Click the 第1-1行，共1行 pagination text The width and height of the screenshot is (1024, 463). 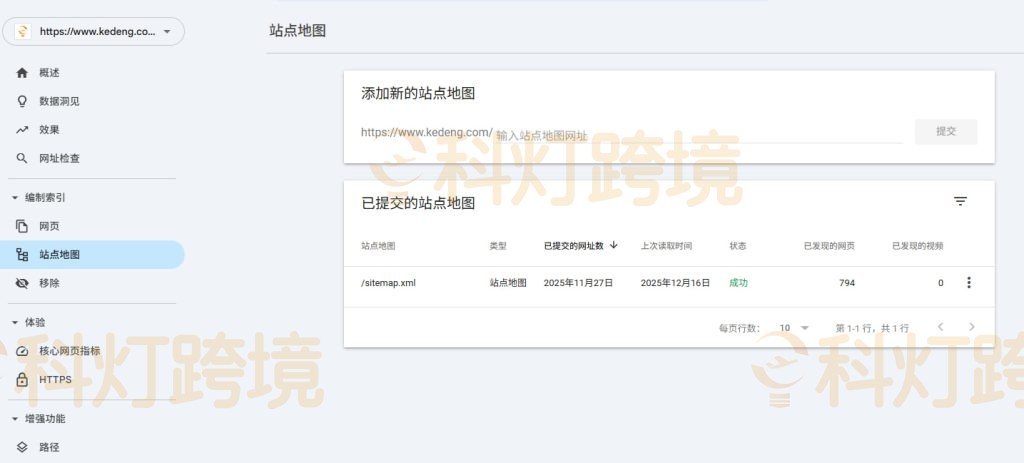[x=872, y=328]
